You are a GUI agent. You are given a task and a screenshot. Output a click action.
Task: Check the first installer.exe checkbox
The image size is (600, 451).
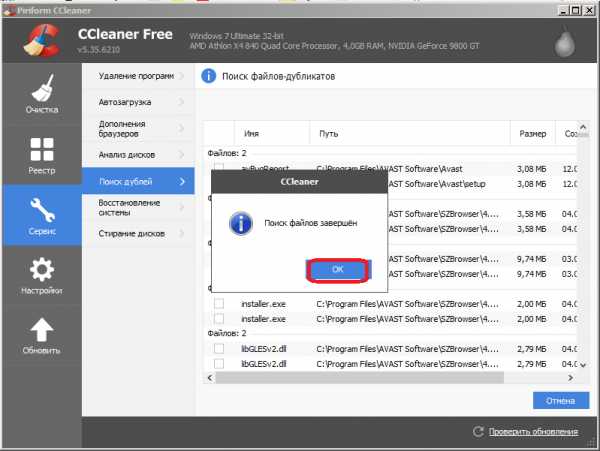219,304
